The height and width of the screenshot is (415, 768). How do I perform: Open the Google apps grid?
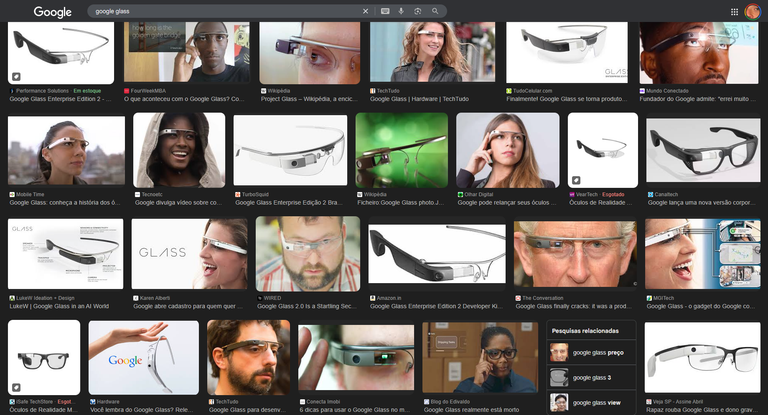point(734,12)
